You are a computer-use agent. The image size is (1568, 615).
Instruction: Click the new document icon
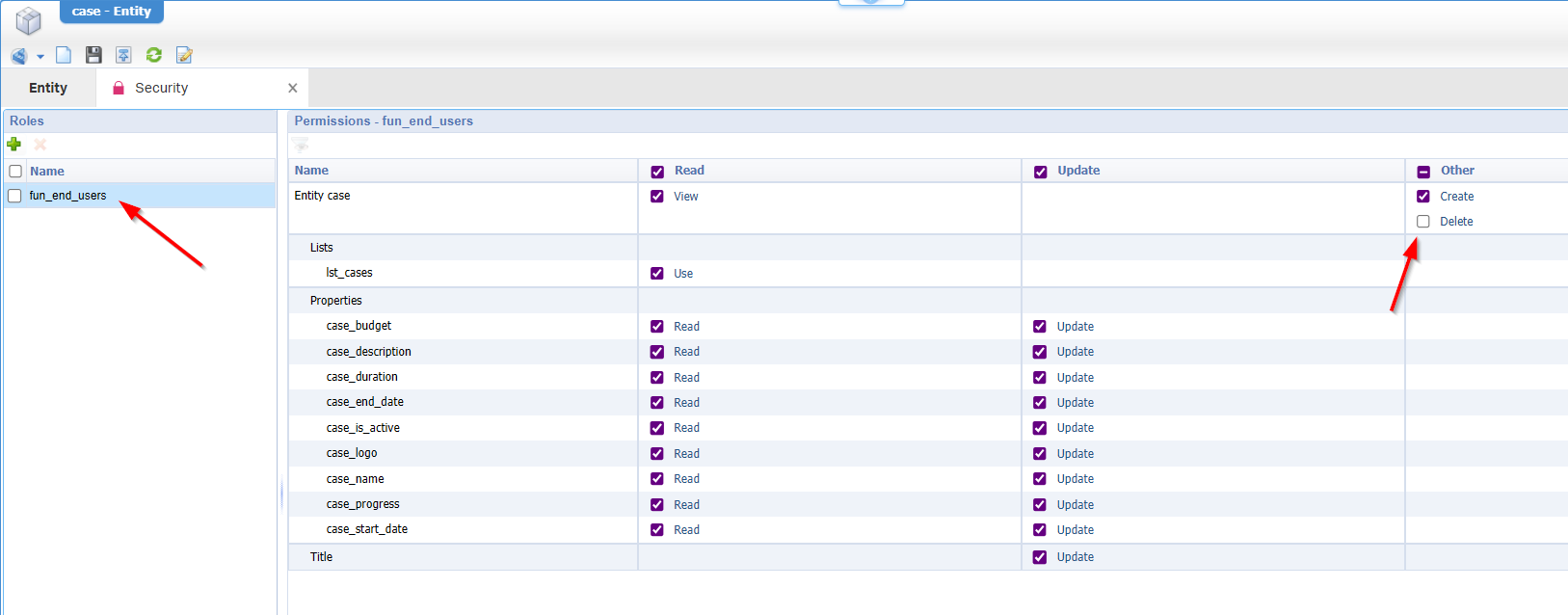tap(64, 56)
